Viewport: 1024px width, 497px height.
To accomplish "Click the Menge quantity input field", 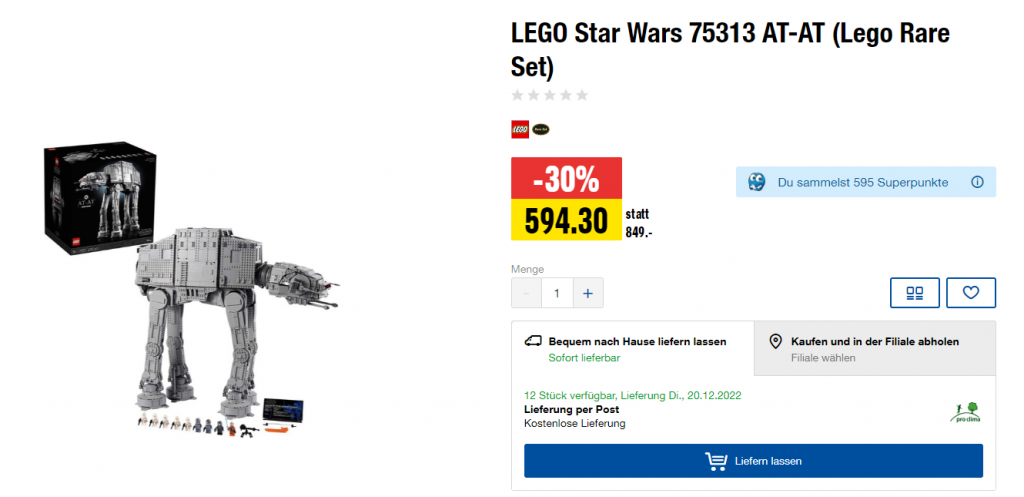I will coord(557,293).
